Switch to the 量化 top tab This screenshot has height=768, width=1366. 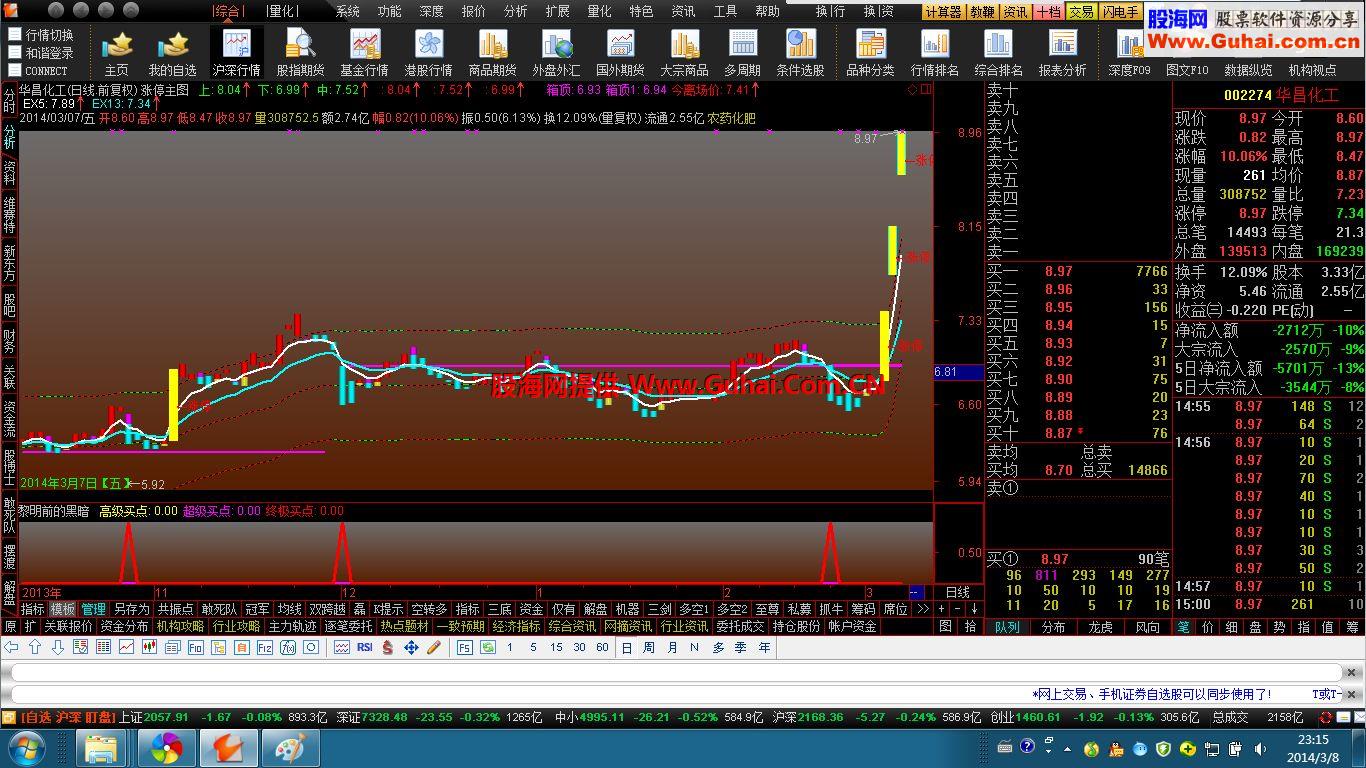tap(284, 11)
